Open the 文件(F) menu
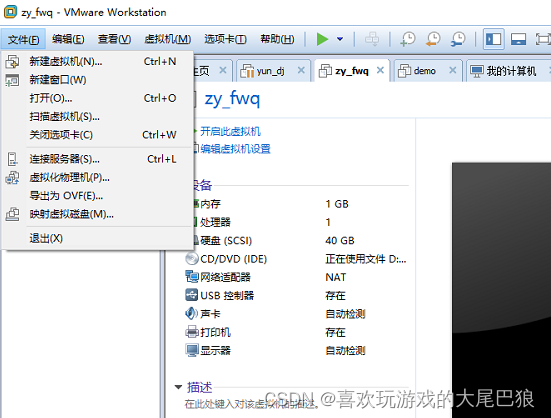This screenshot has width=551, height=418. pos(24,39)
